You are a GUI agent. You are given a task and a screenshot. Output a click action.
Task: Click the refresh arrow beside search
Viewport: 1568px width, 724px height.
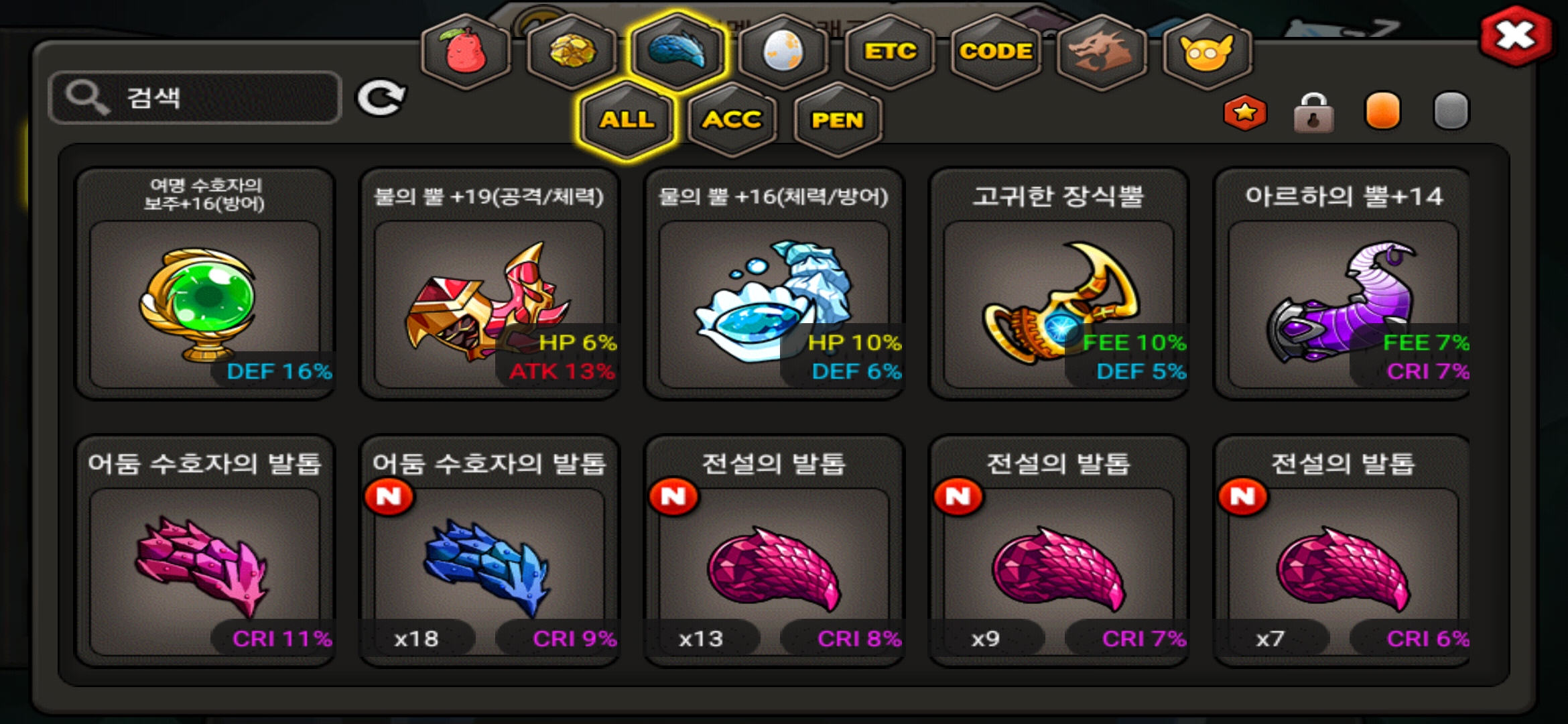point(381,98)
